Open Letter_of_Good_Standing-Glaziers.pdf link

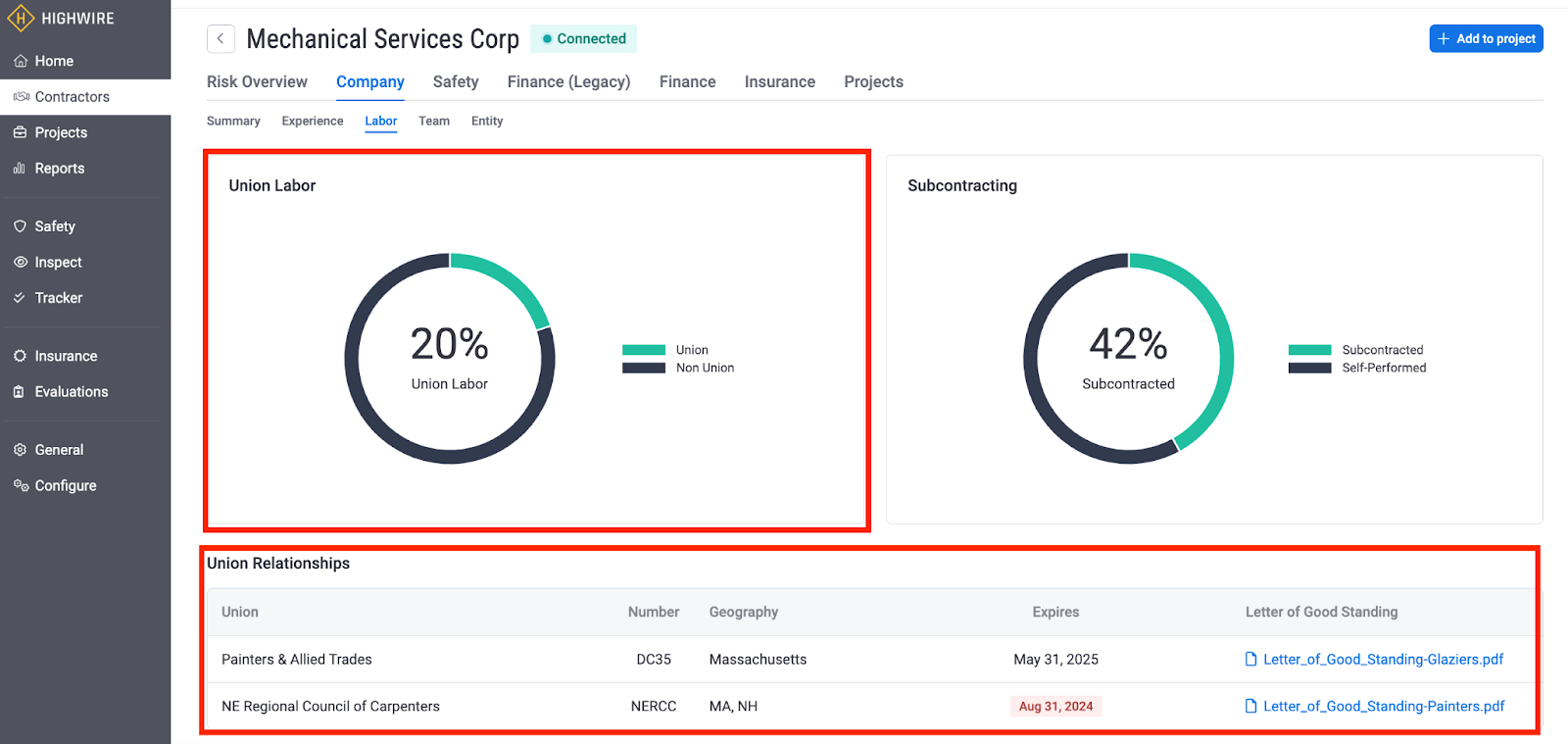point(1383,660)
